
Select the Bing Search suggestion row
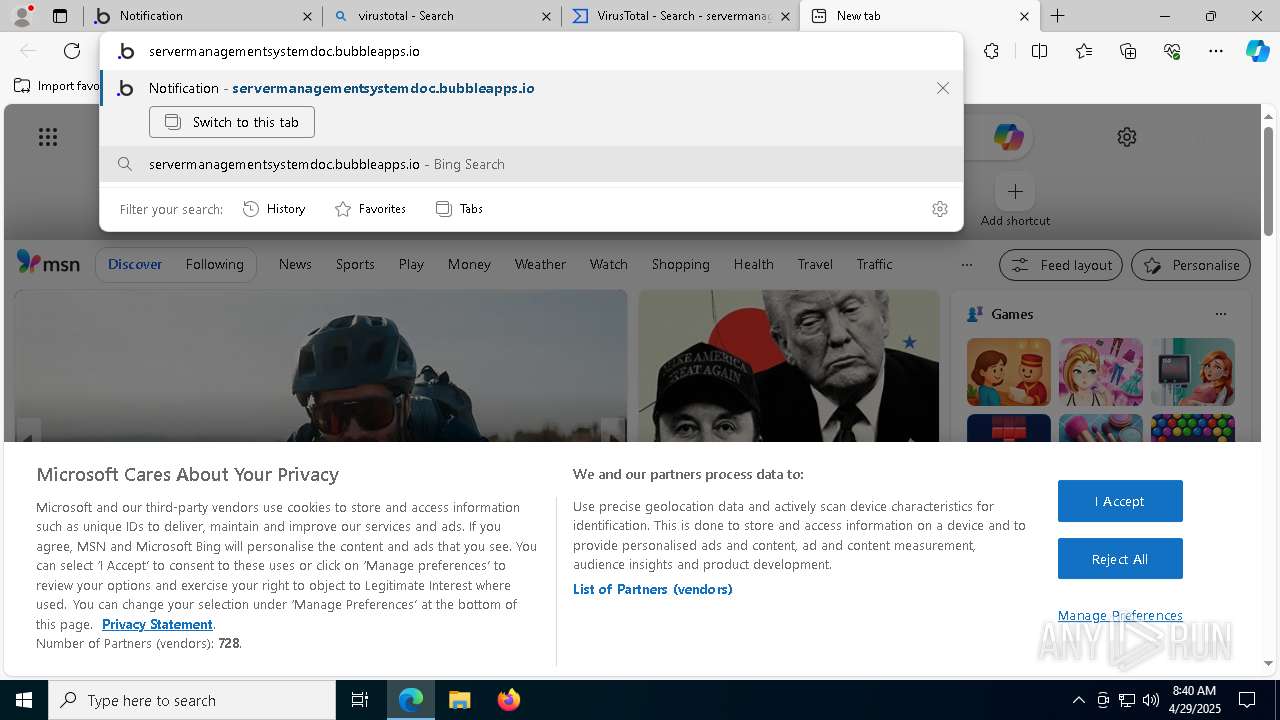(531, 164)
